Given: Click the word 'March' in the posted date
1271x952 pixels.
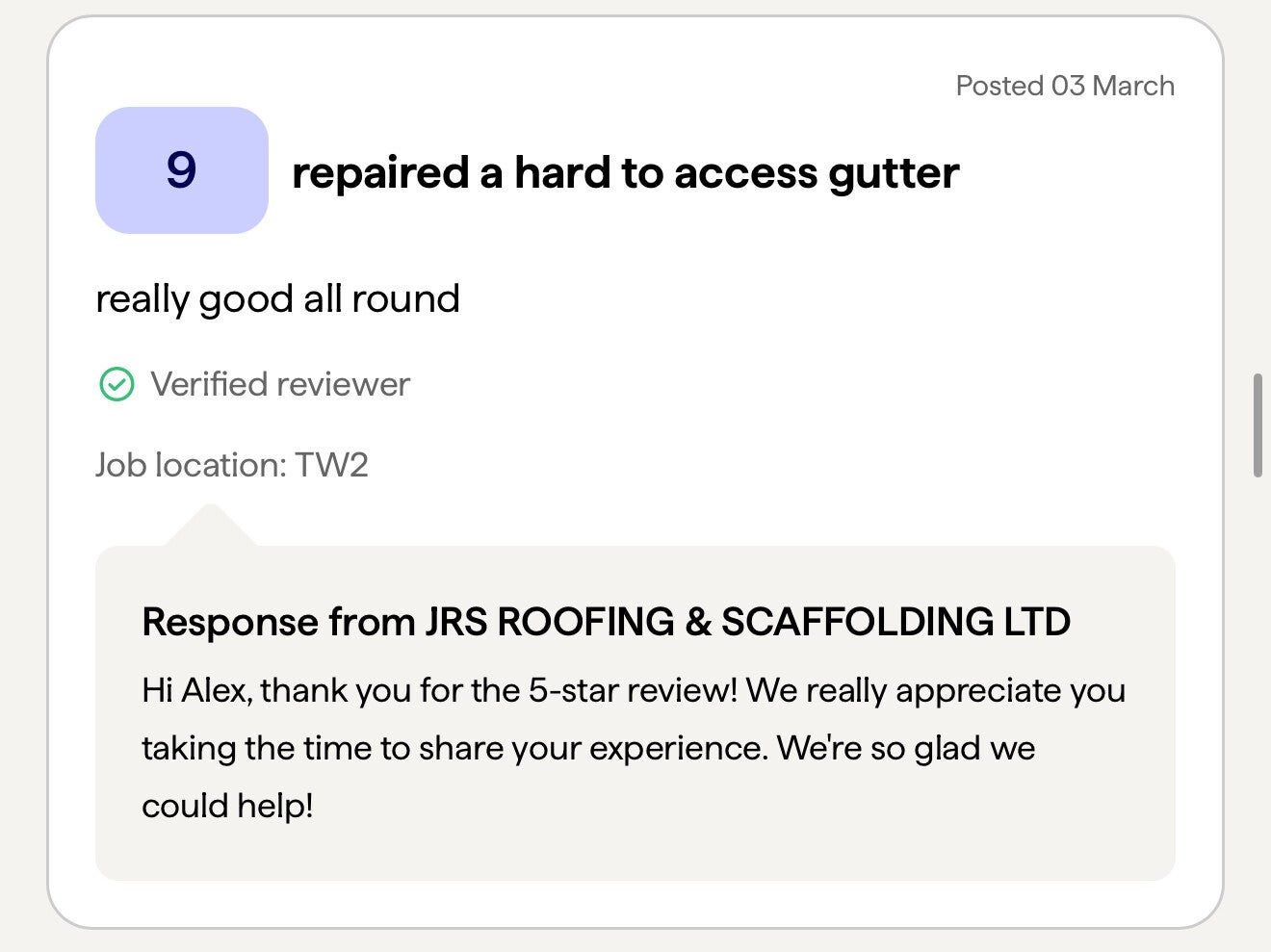Looking at the screenshot, I should [1133, 86].
